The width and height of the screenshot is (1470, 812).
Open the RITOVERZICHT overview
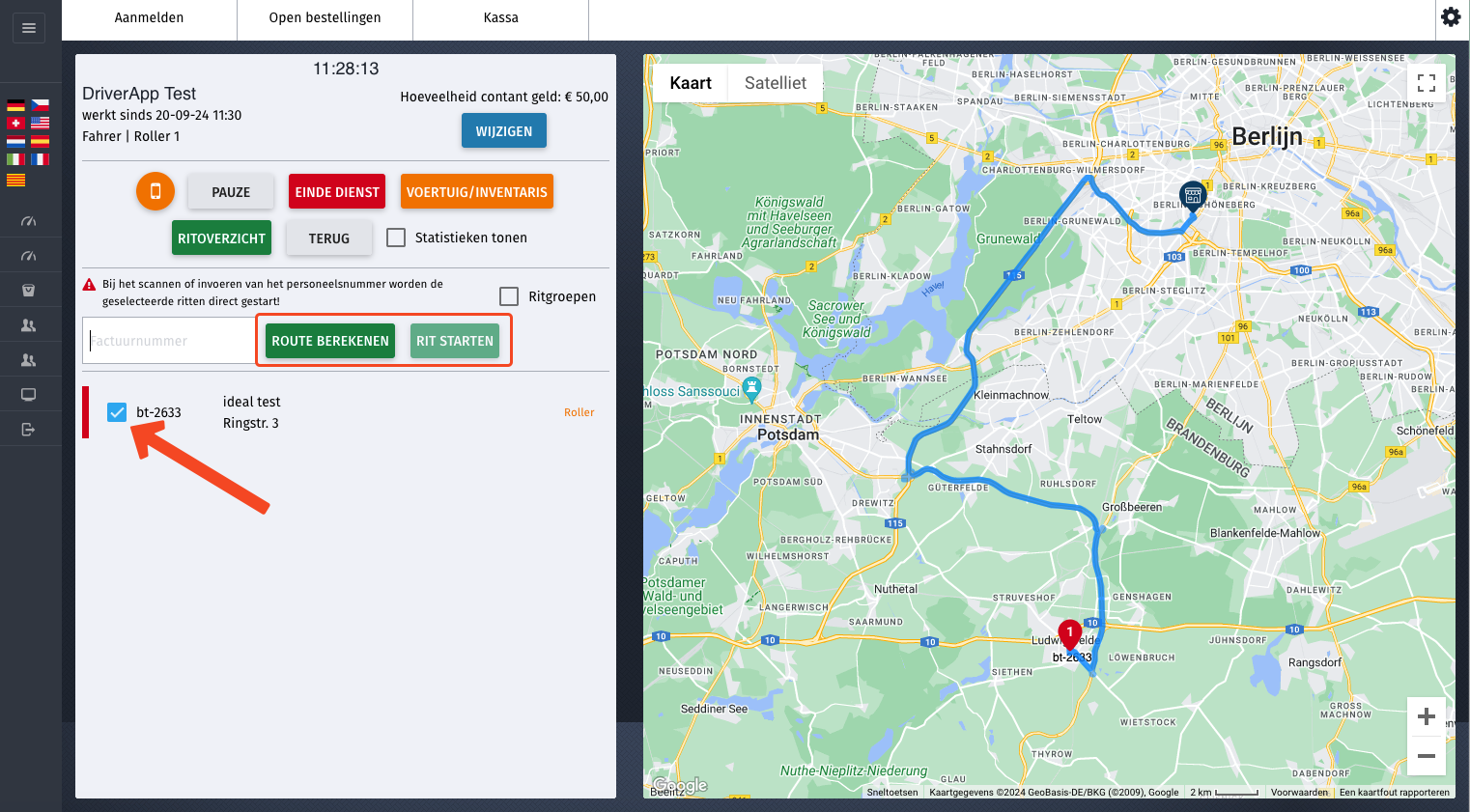pos(221,238)
